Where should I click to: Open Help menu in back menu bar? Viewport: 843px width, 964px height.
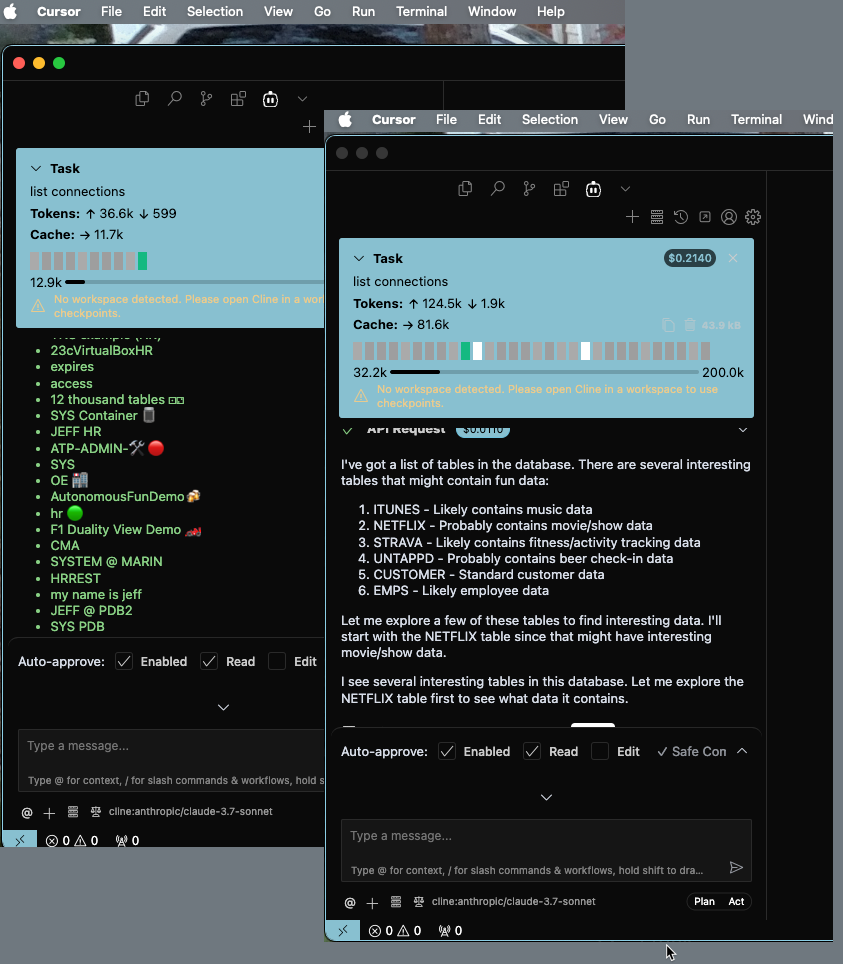tap(550, 12)
